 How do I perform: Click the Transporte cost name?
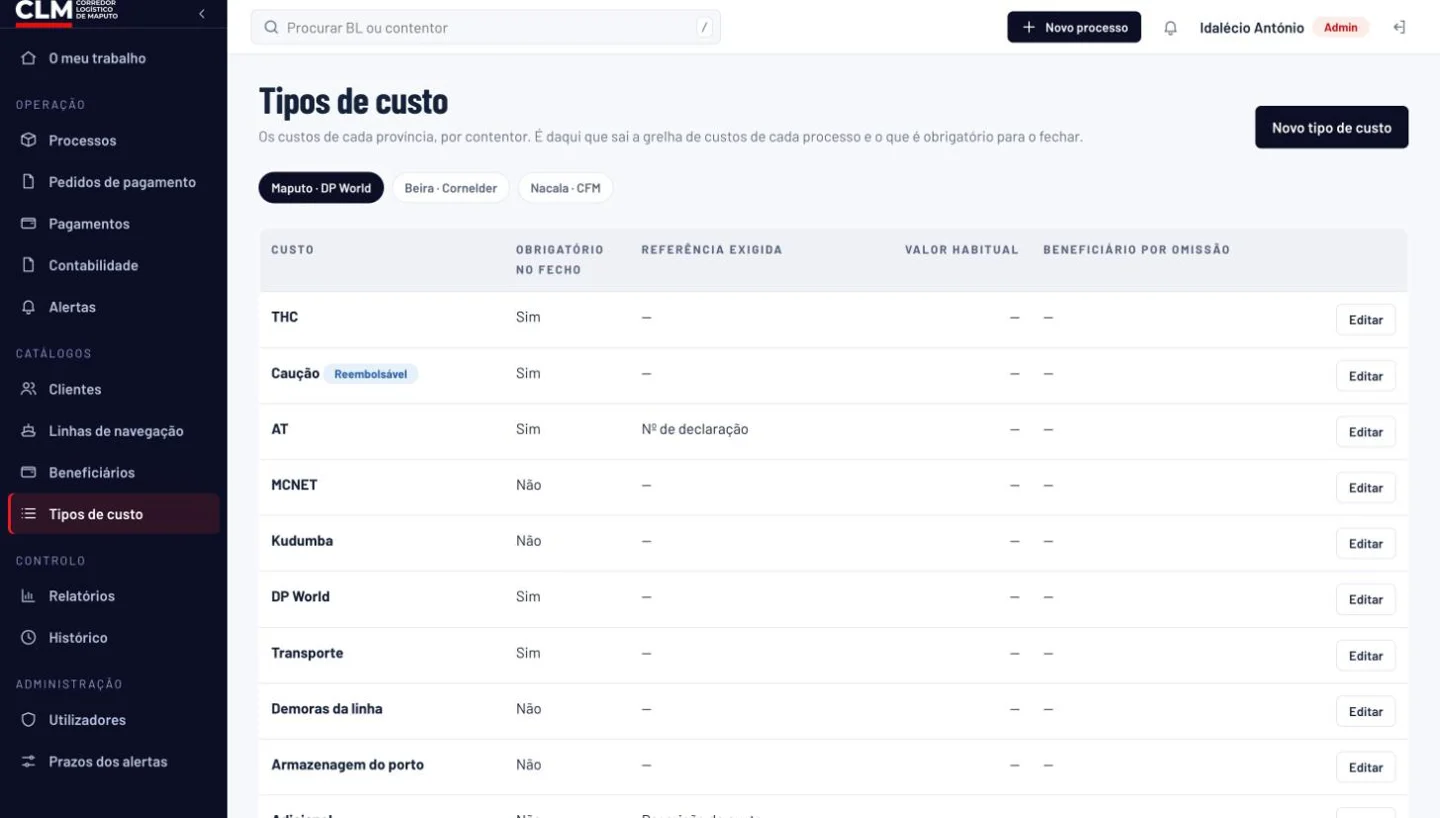pyautogui.click(x=307, y=653)
